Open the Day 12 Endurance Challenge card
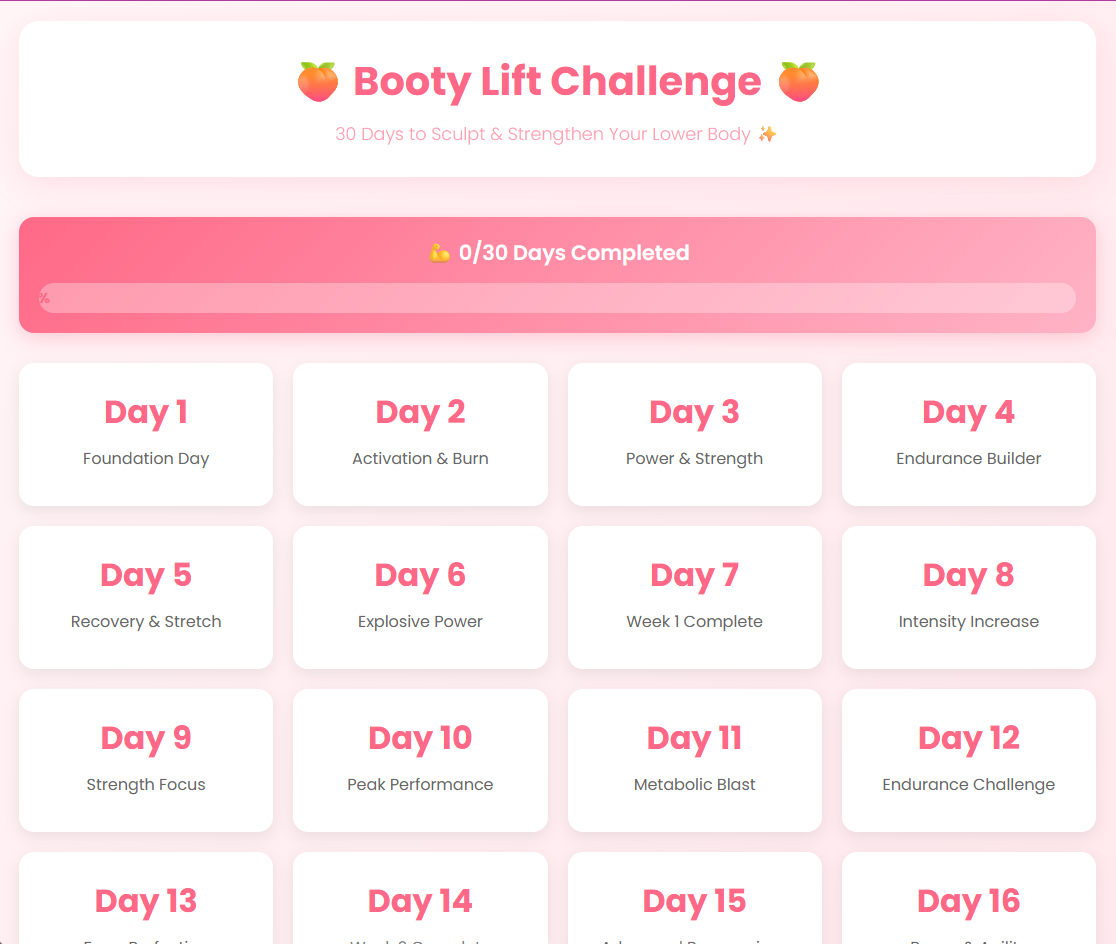Screen dimensions: 1116x944 tap(968, 760)
